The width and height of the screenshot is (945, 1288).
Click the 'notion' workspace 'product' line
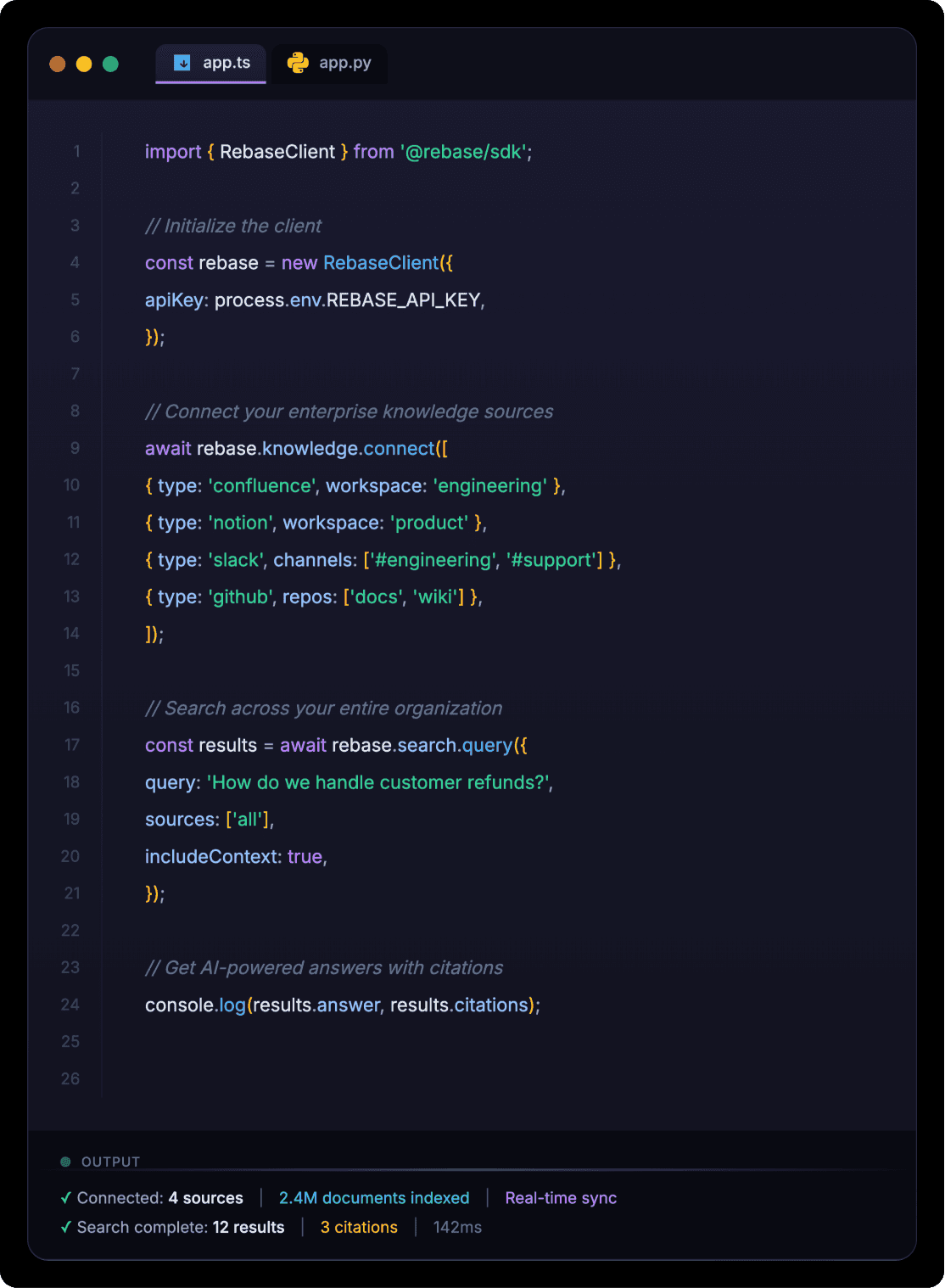click(x=316, y=523)
